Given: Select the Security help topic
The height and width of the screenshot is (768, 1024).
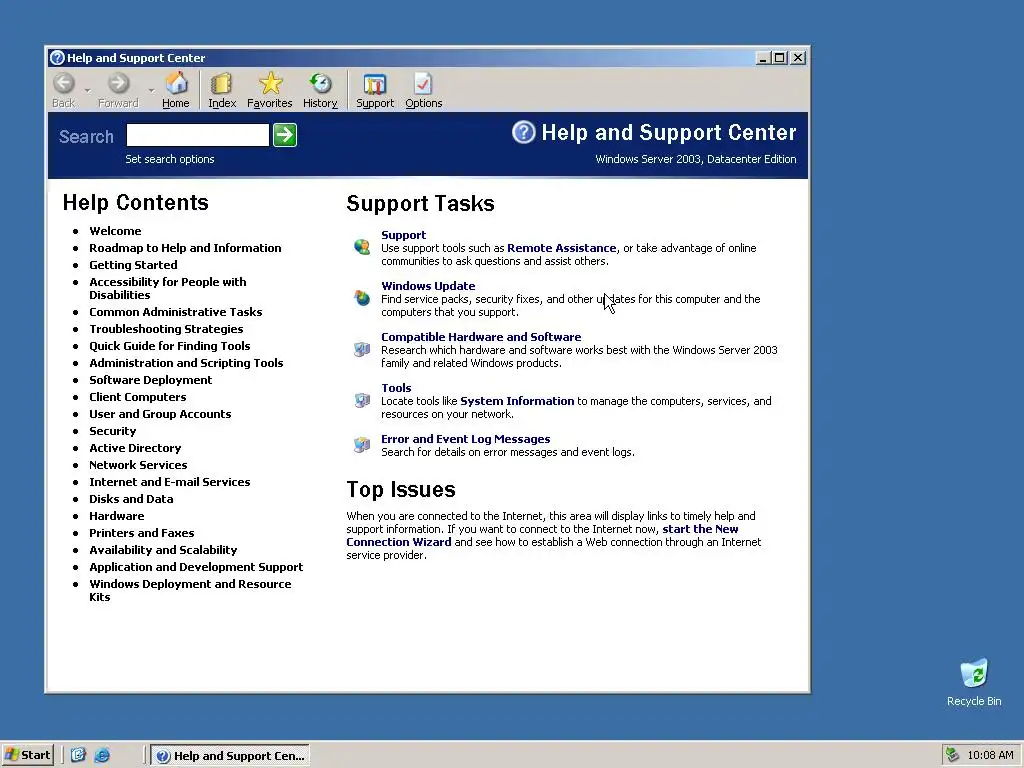Looking at the screenshot, I should pos(113,430).
